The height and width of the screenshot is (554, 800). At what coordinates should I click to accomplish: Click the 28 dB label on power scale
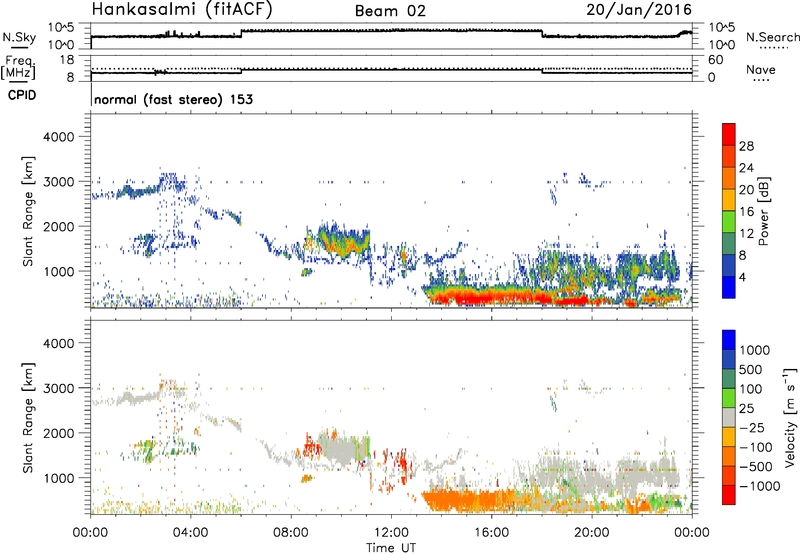(x=746, y=146)
